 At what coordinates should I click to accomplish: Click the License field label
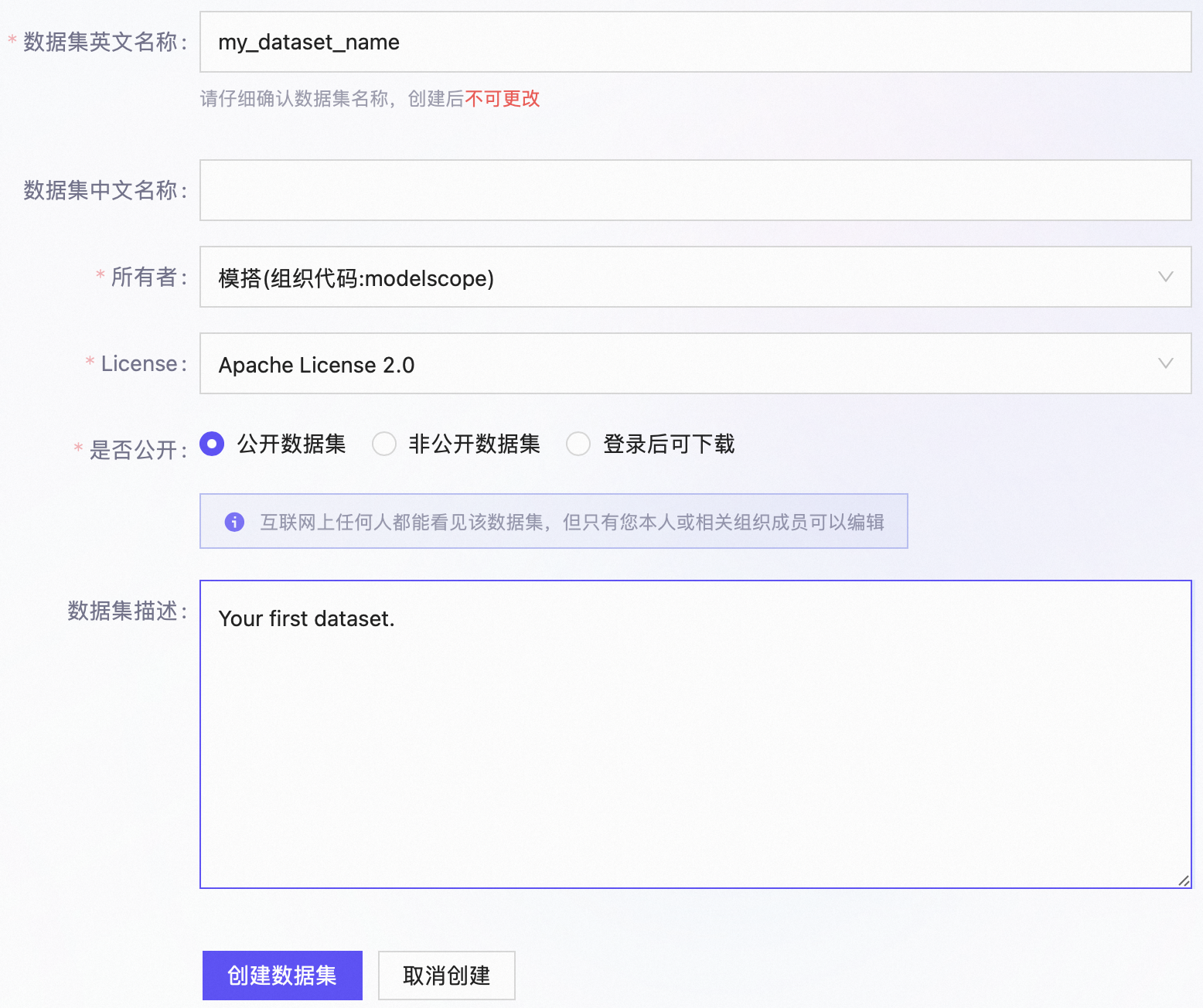click(143, 363)
